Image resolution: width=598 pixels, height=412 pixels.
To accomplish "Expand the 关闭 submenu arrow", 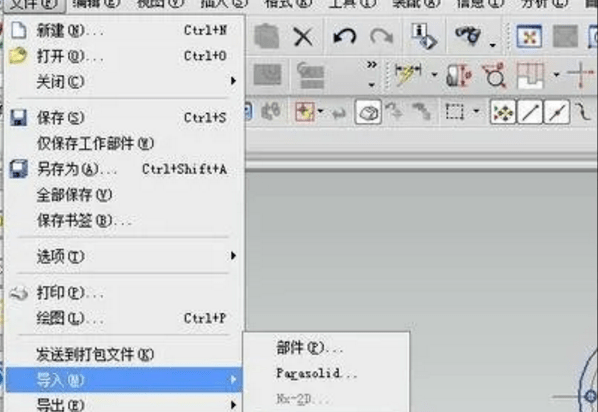I will click(x=233, y=81).
